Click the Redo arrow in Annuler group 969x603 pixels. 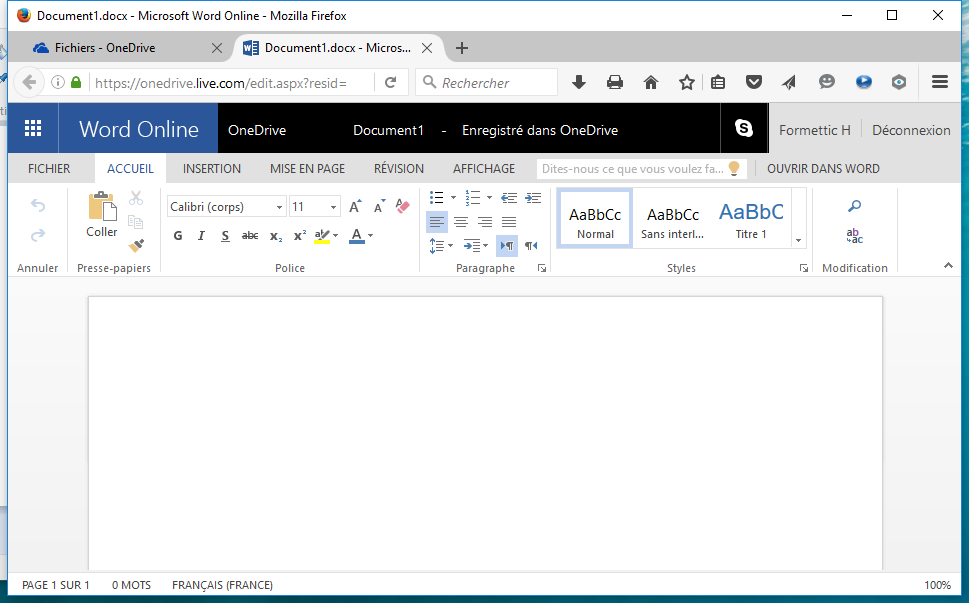click(38, 235)
